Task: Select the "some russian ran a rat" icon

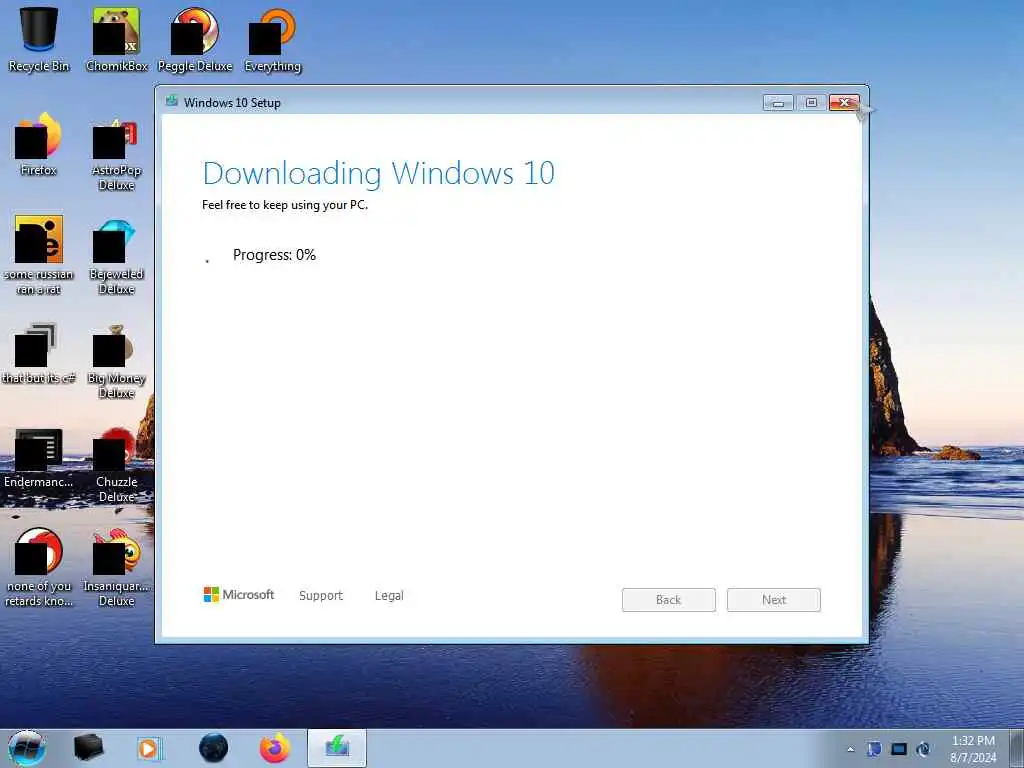Action: [x=39, y=255]
